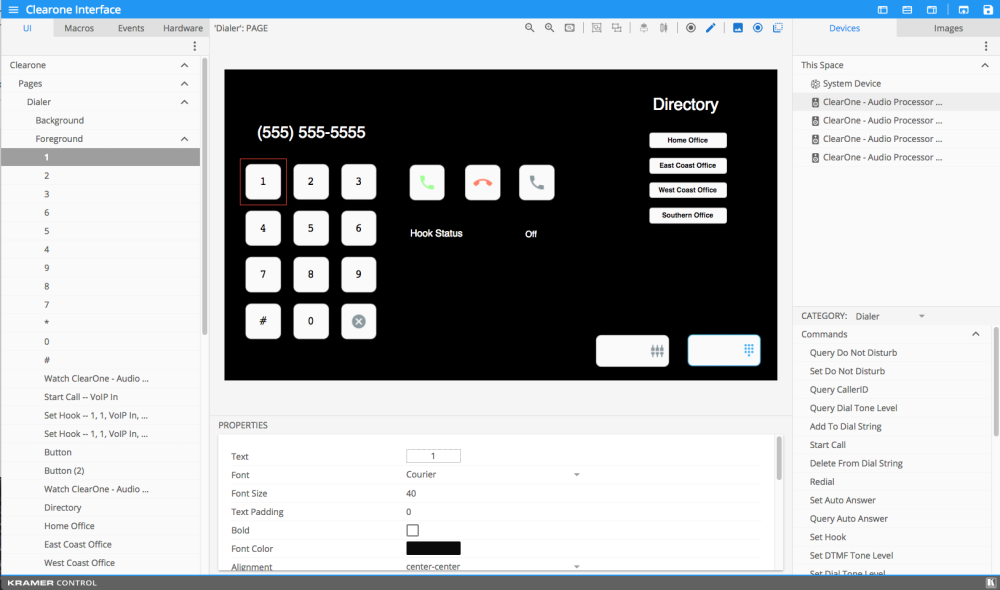Image resolution: width=1000 pixels, height=590 pixels.
Task: Switch to the Events tab
Action: coord(131,28)
